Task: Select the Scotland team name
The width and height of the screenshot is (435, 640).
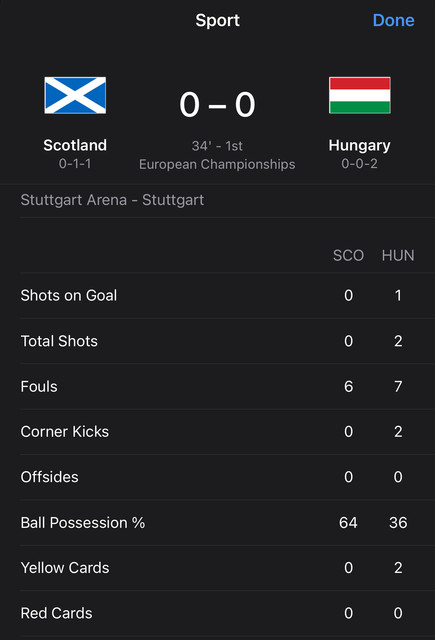Action: (x=75, y=145)
